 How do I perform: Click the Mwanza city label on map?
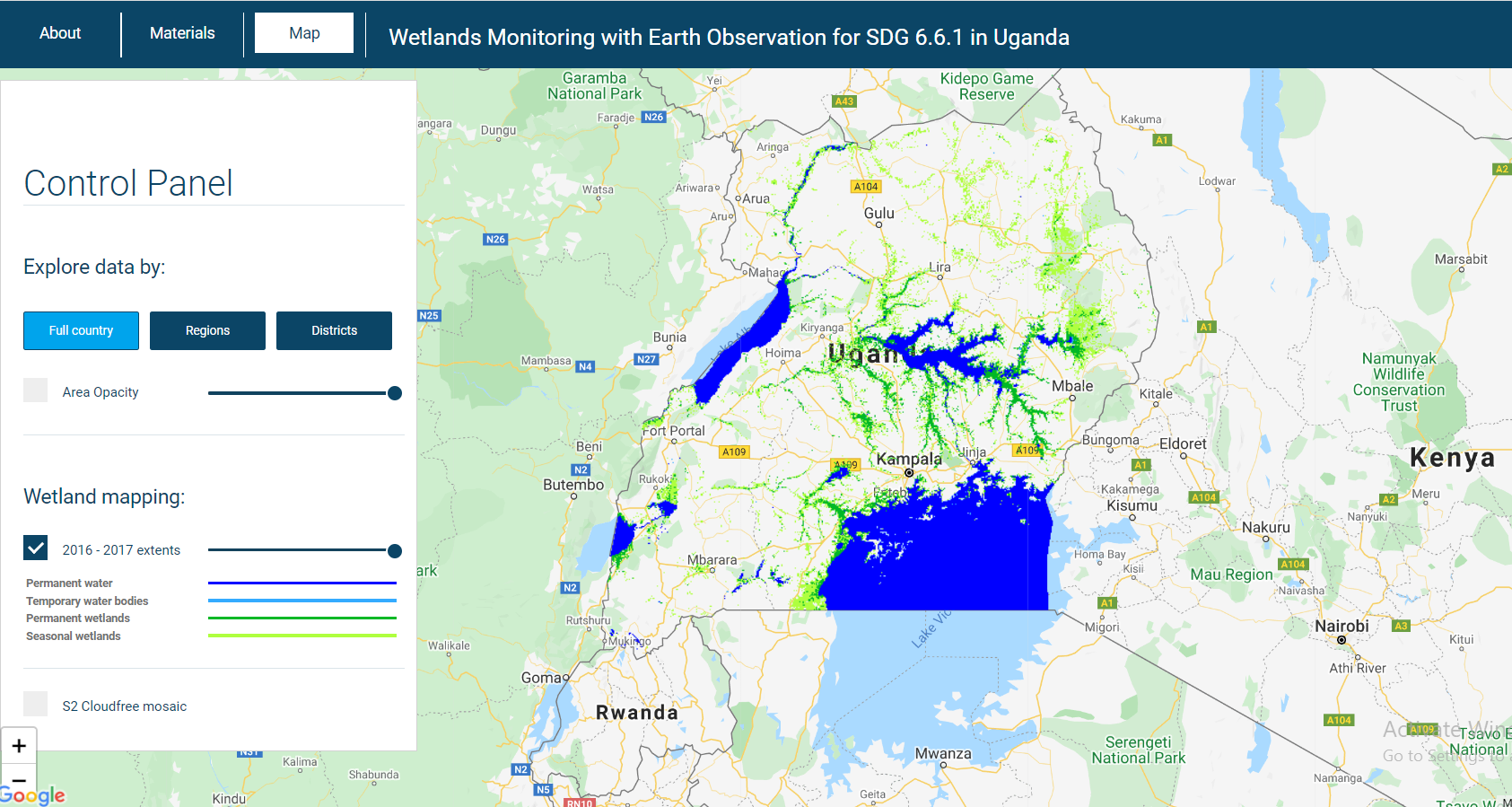(943, 753)
